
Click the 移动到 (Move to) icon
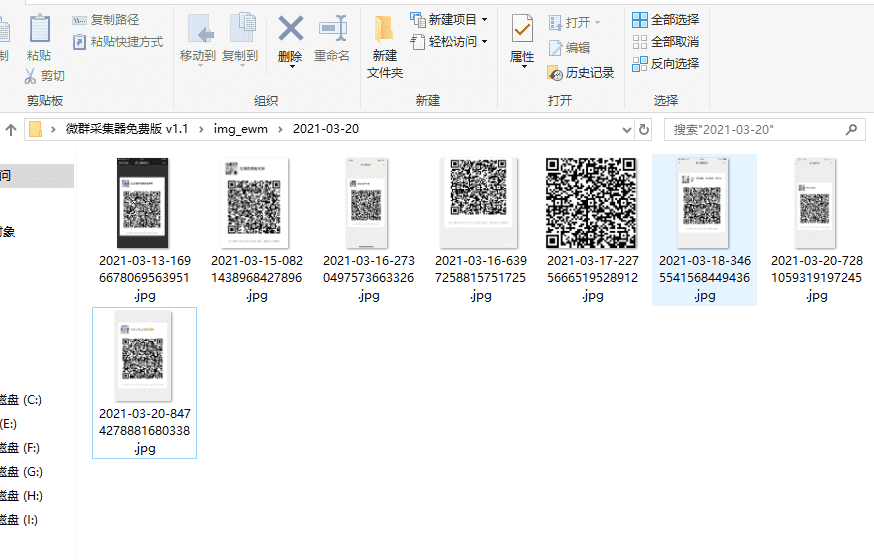click(x=198, y=29)
